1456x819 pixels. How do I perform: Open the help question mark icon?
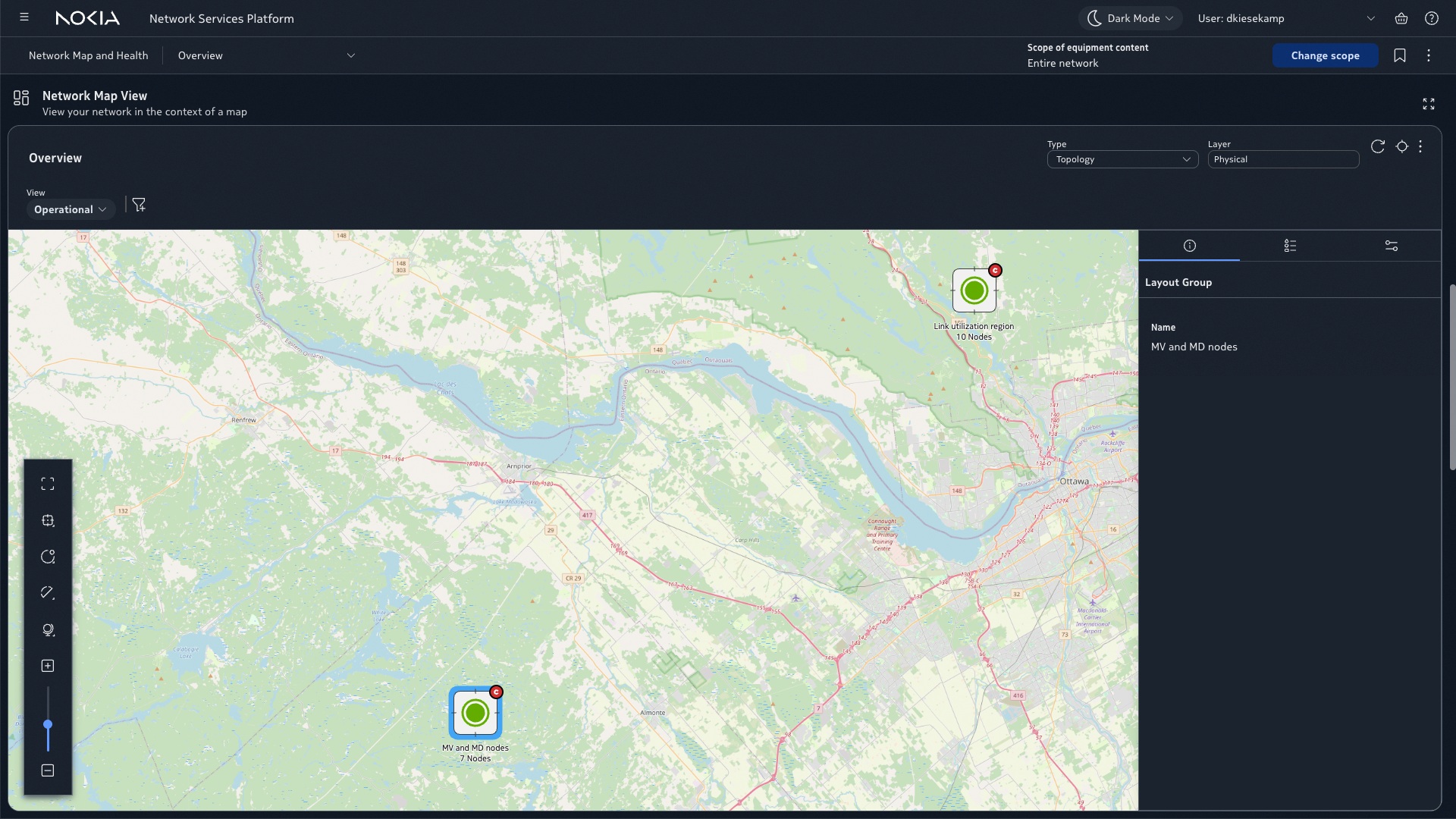pos(1432,18)
